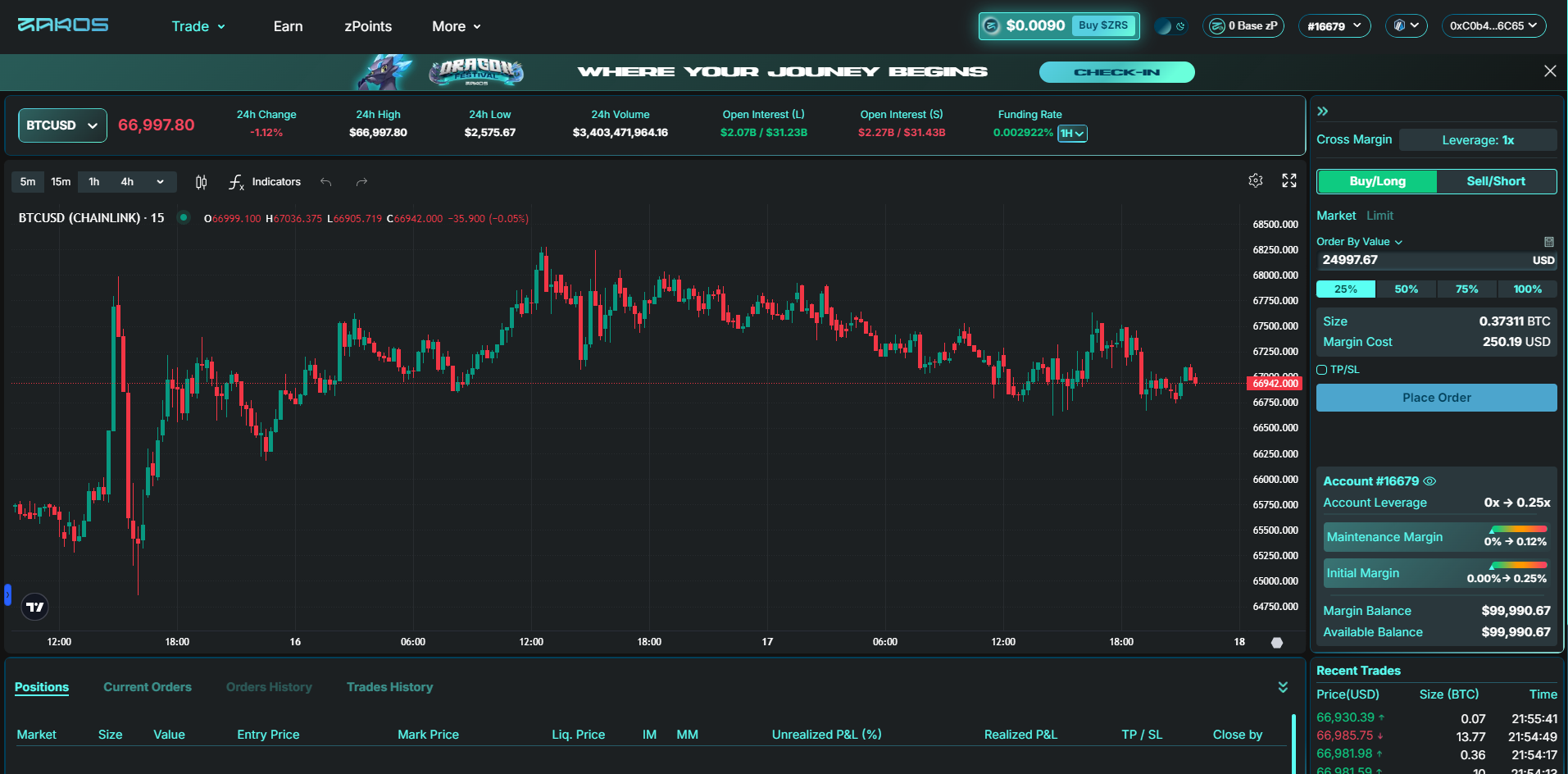Viewport: 1568px width, 774px height.
Task: Open chart settings gear
Action: [1255, 180]
